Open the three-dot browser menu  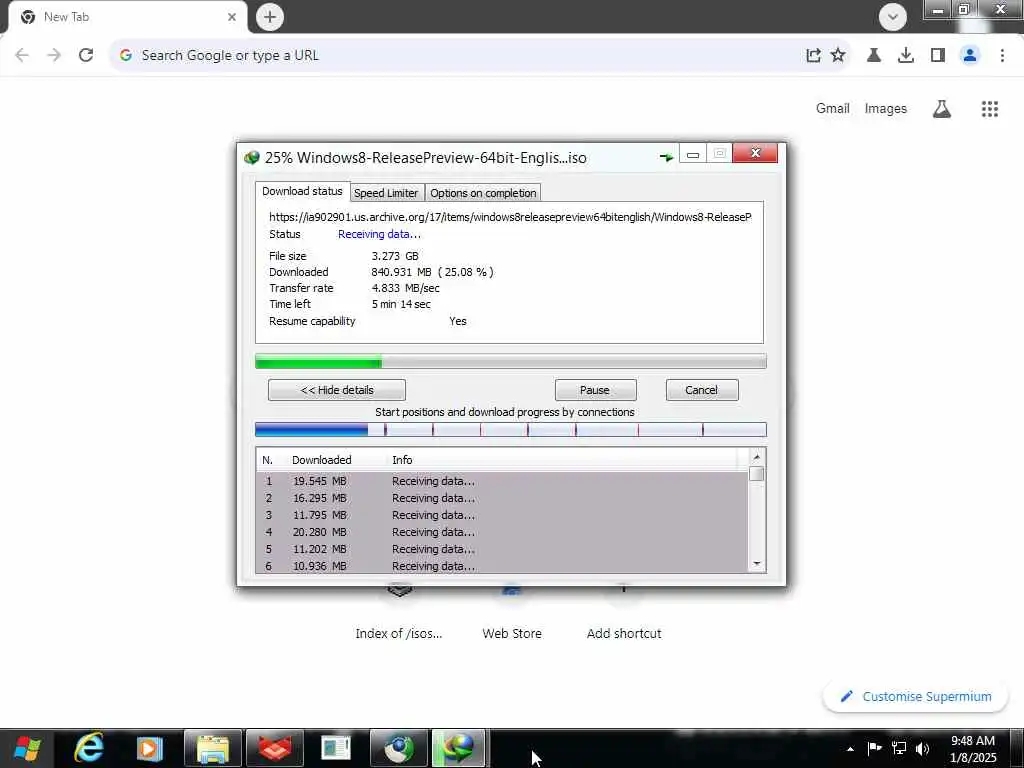coord(1002,56)
